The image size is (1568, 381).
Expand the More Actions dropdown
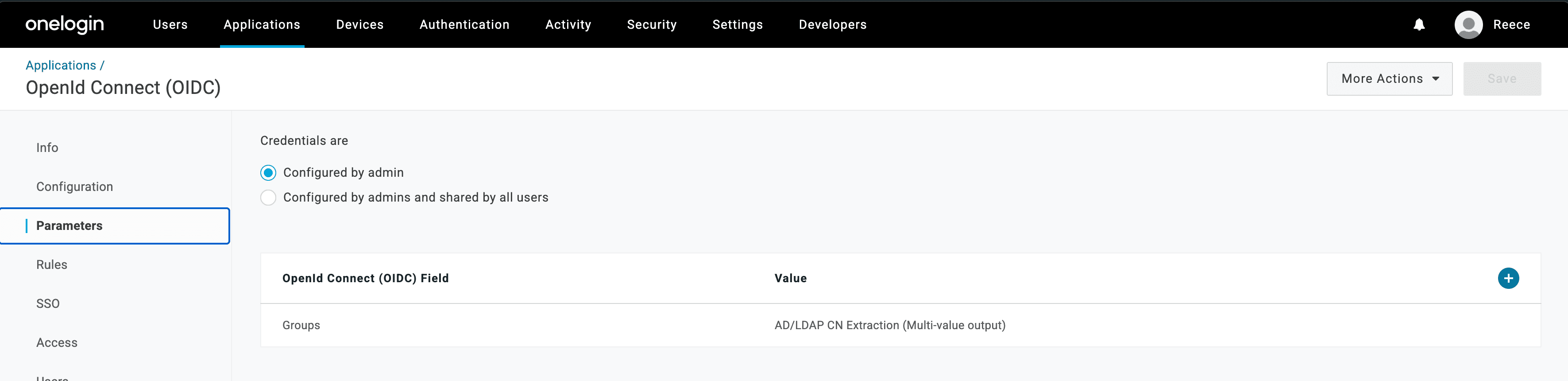[1389, 79]
